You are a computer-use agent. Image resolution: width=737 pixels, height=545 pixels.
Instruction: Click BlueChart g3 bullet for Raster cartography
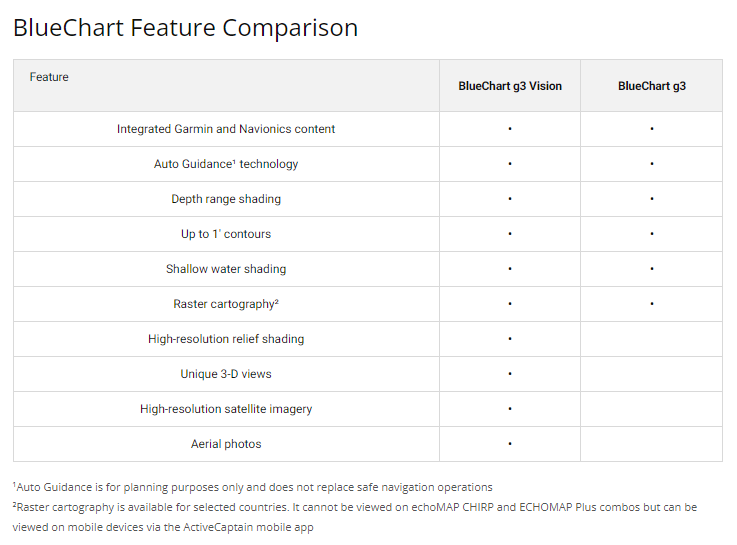pos(651,304)
